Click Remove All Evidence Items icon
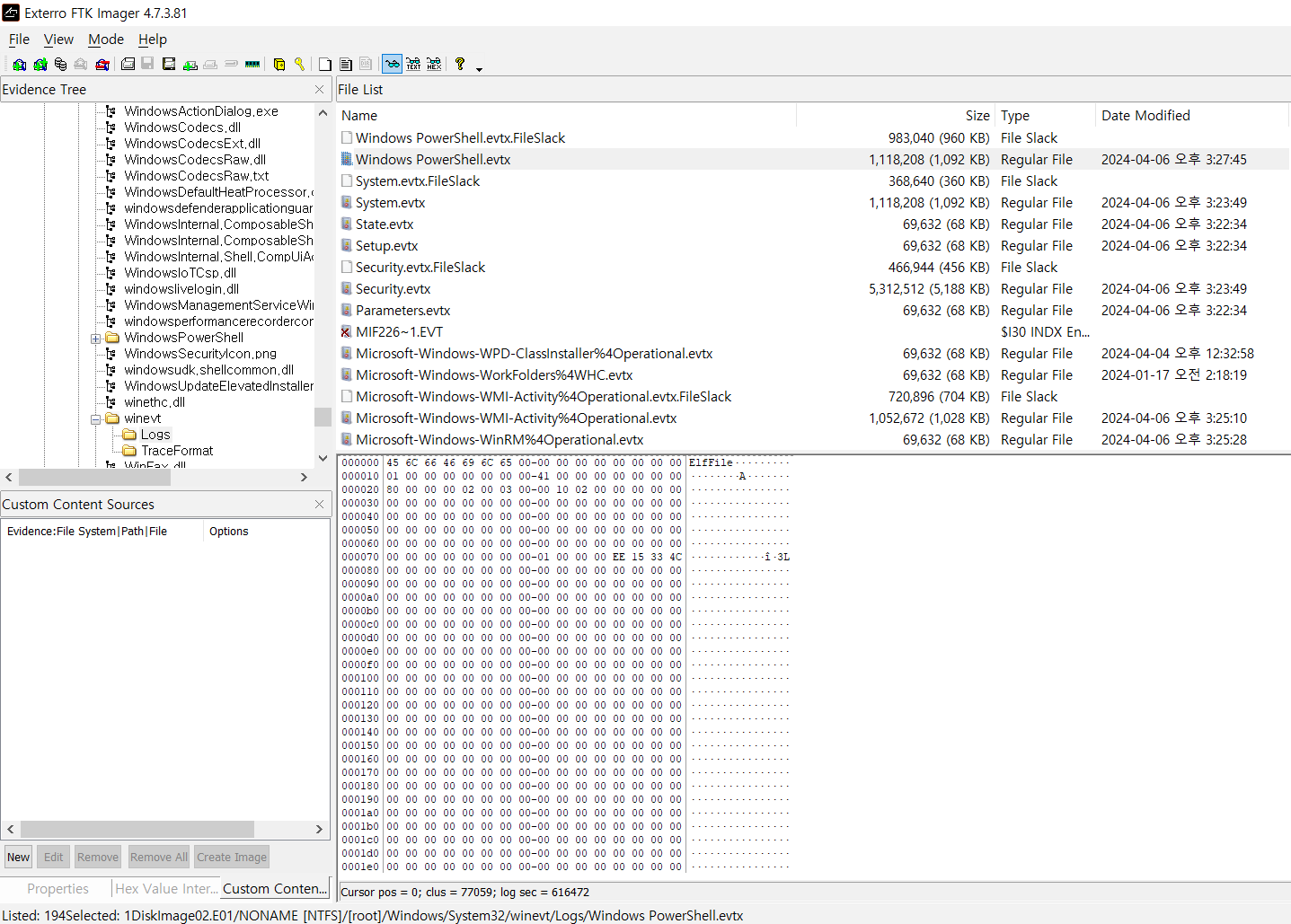The height and width of the screenshot is (924, 1291). tap(102, 64)
